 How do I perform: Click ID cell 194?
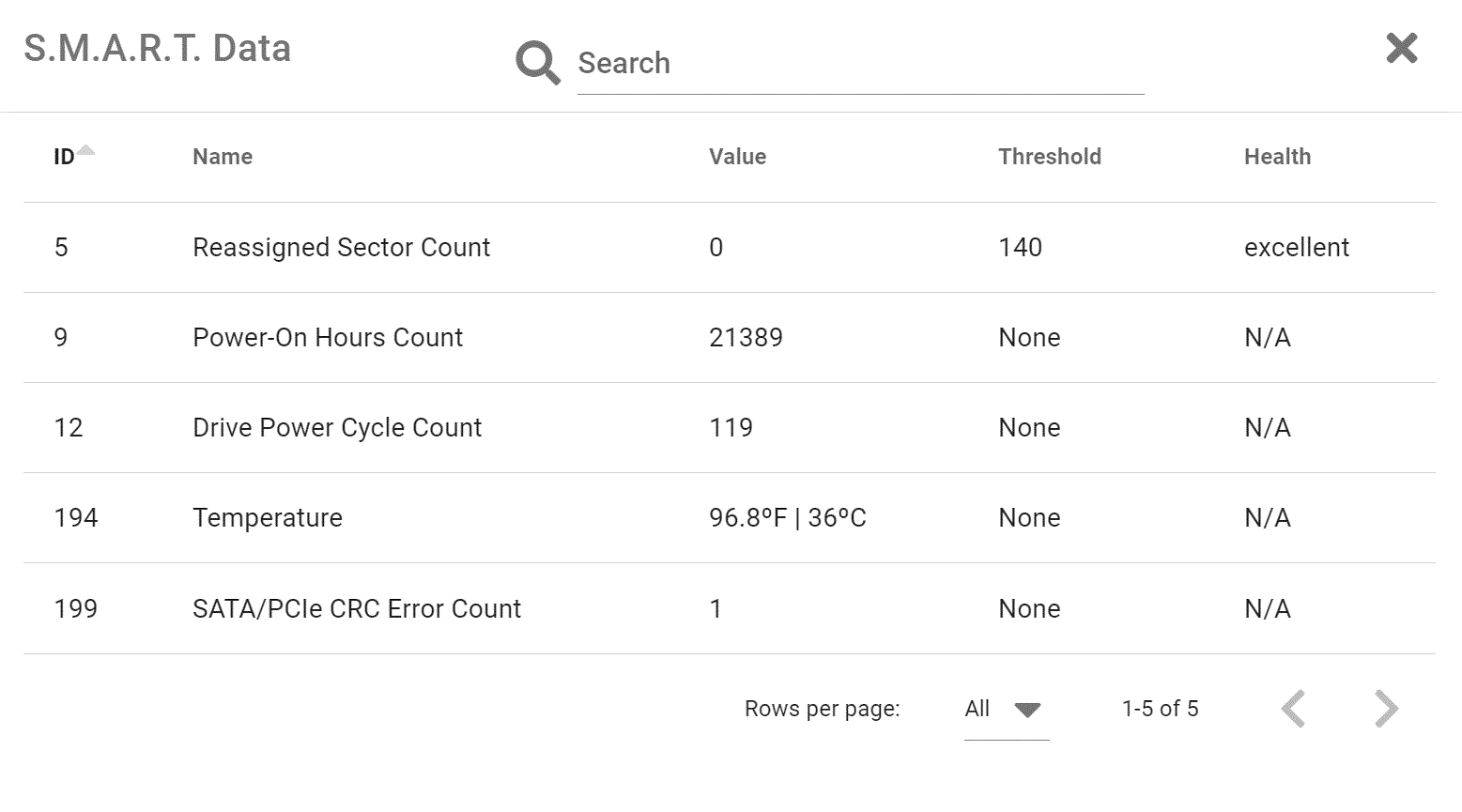tap(76, 518)
